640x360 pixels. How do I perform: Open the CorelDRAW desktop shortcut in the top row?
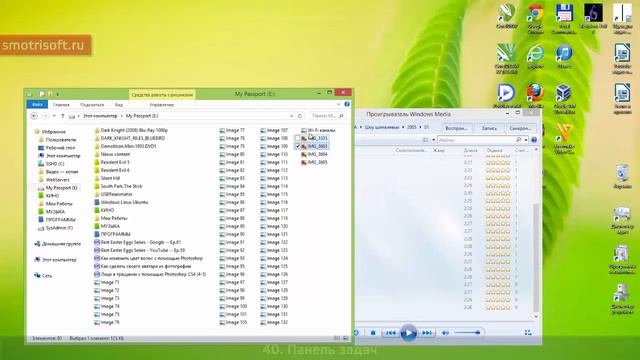tap(507, 17)
